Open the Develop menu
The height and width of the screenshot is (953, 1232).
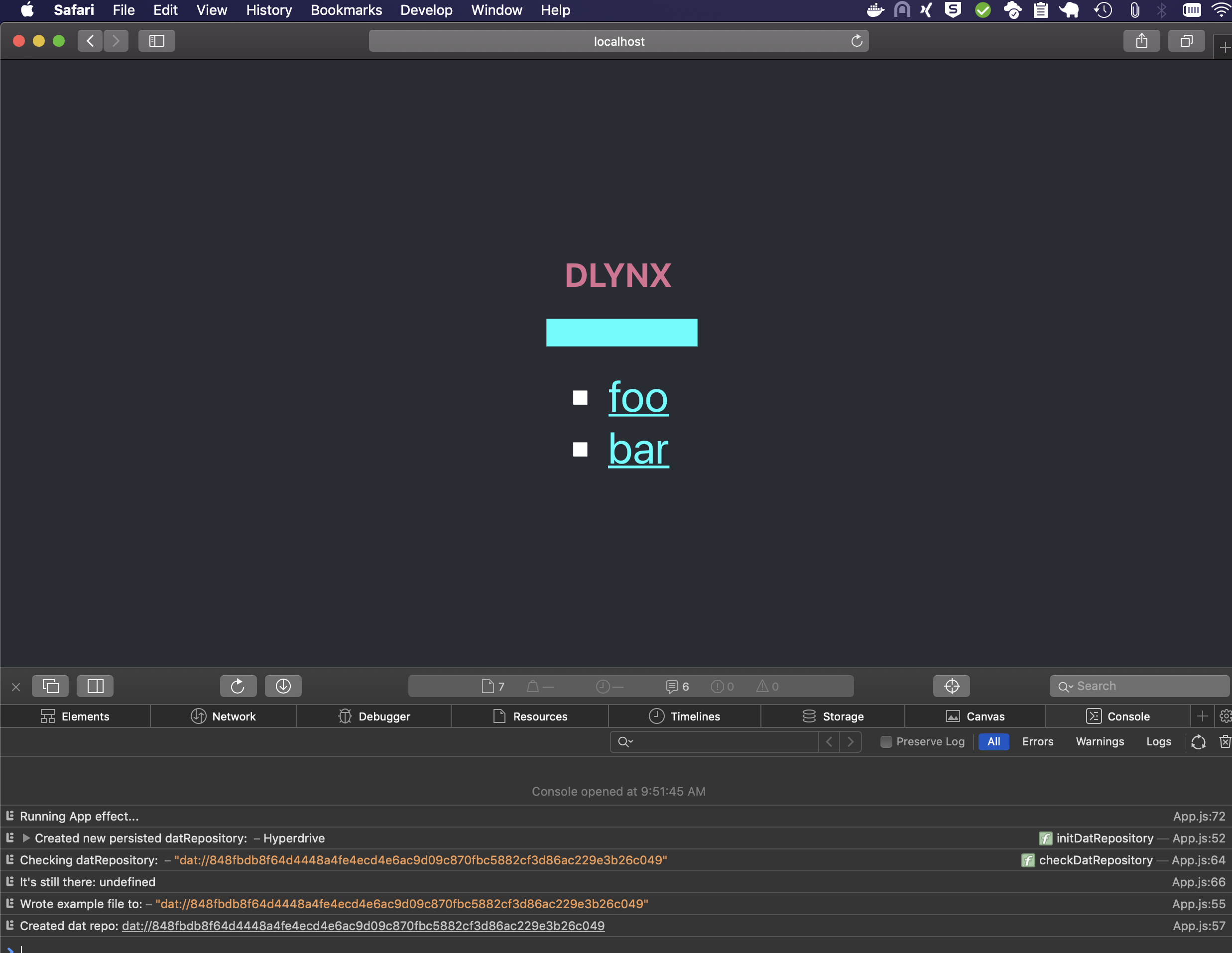click(426, 10)
